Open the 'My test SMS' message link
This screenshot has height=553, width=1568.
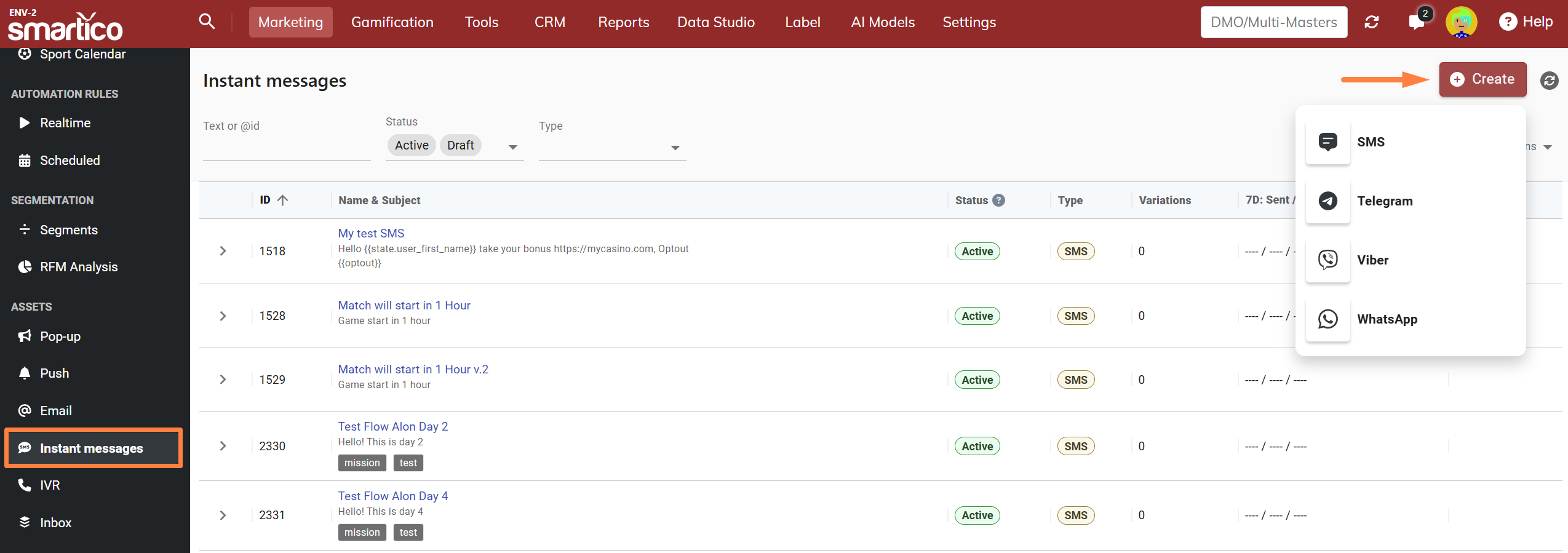(371, 233)
